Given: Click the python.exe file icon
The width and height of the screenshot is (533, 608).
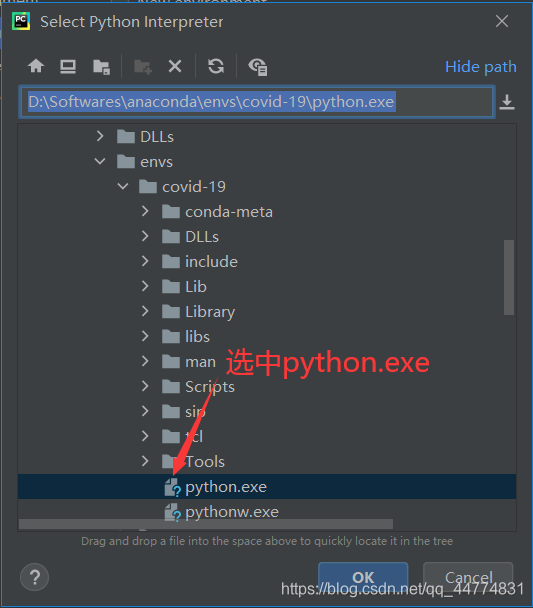Looking at the screenshot, I should pos(172,487).
